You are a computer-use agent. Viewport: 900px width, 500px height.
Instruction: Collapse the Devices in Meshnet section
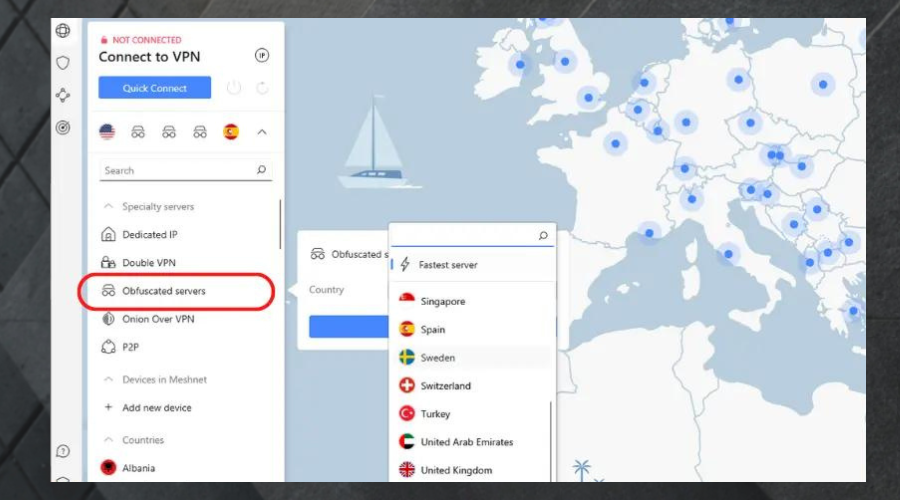pyautogui.click(x=108, y=380)
